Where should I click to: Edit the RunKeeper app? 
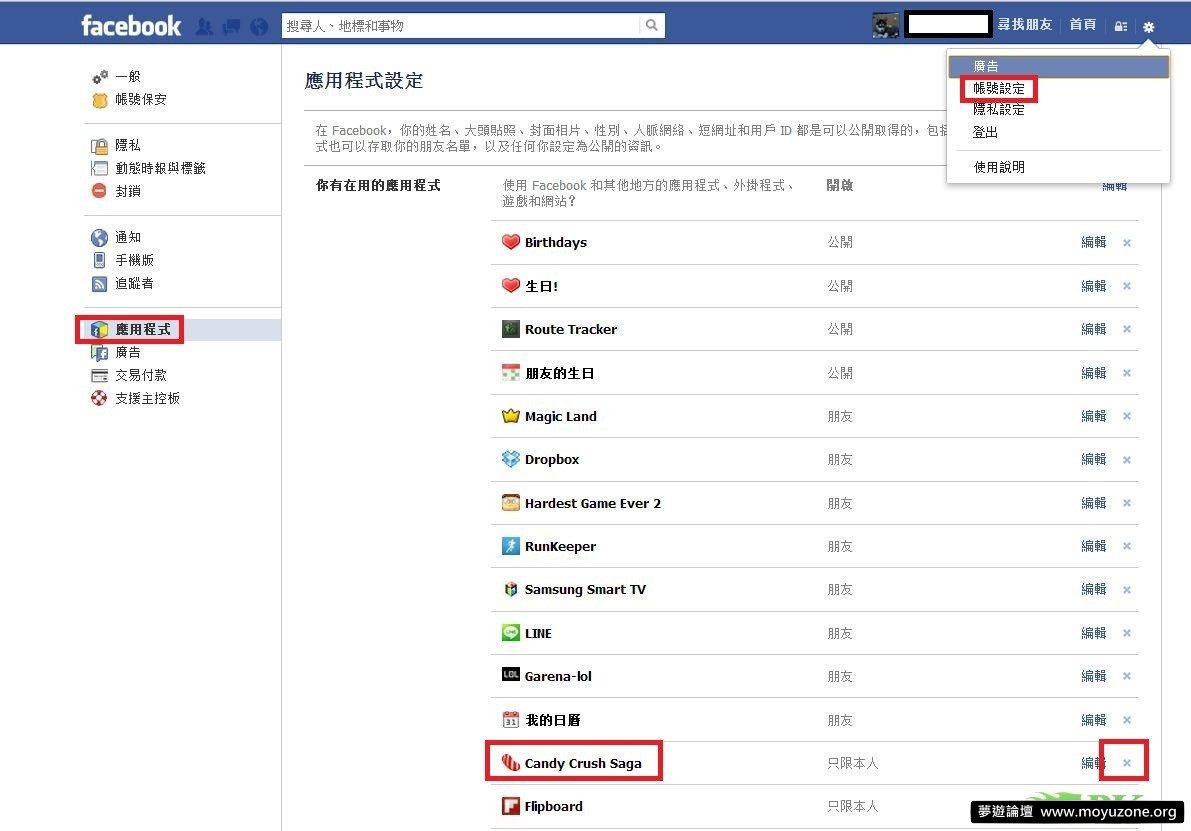[x=1094, y=546]
